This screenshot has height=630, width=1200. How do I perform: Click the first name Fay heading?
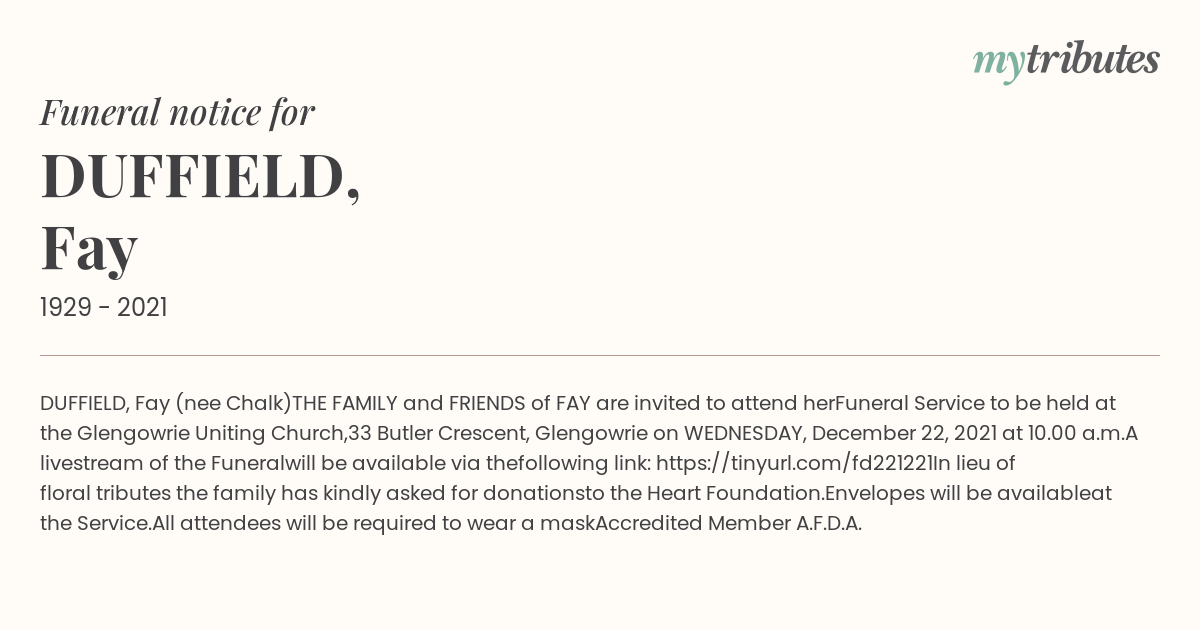pyautogui.click(x=89, y=250)
